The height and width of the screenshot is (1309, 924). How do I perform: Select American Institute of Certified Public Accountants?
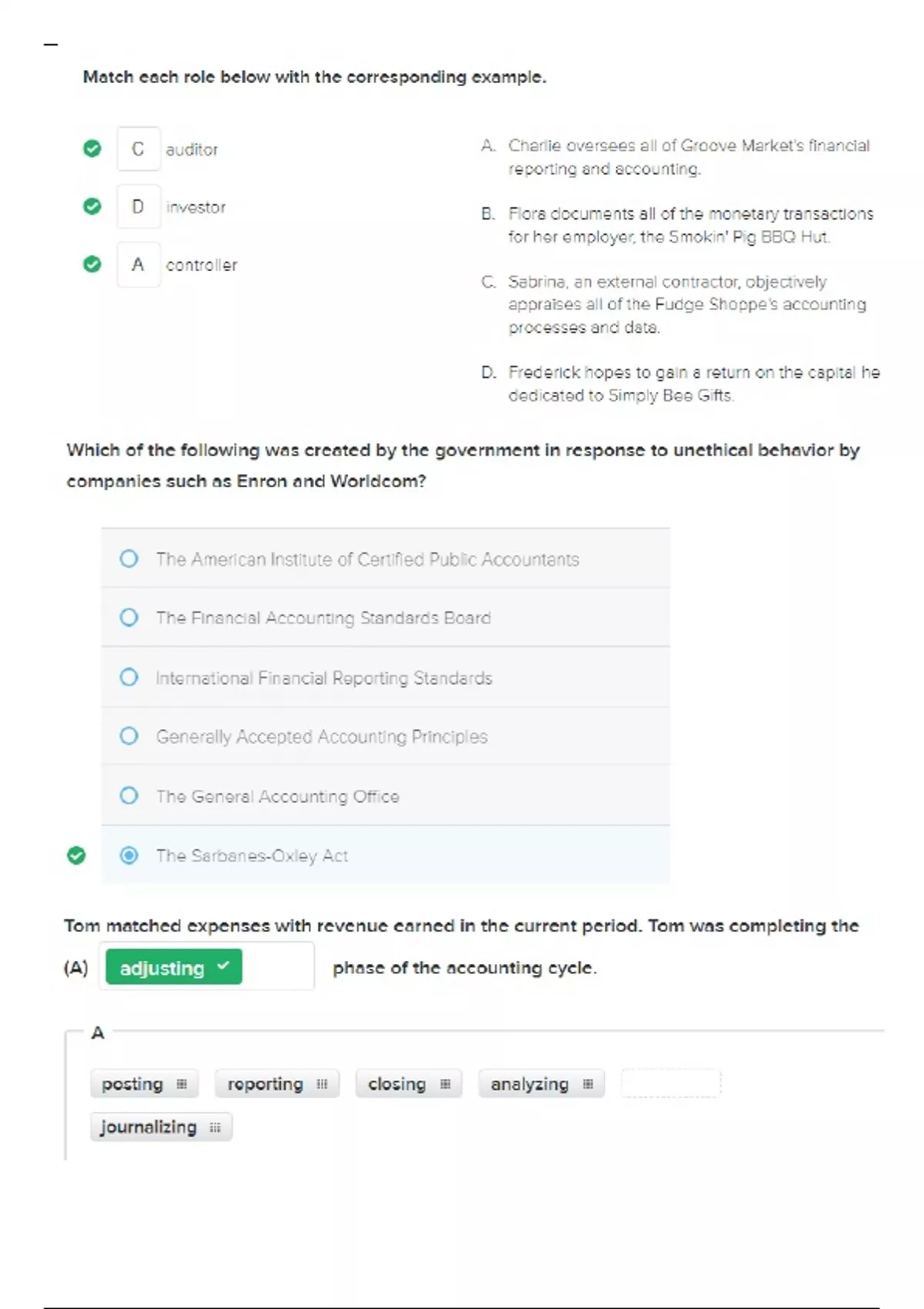129,558
